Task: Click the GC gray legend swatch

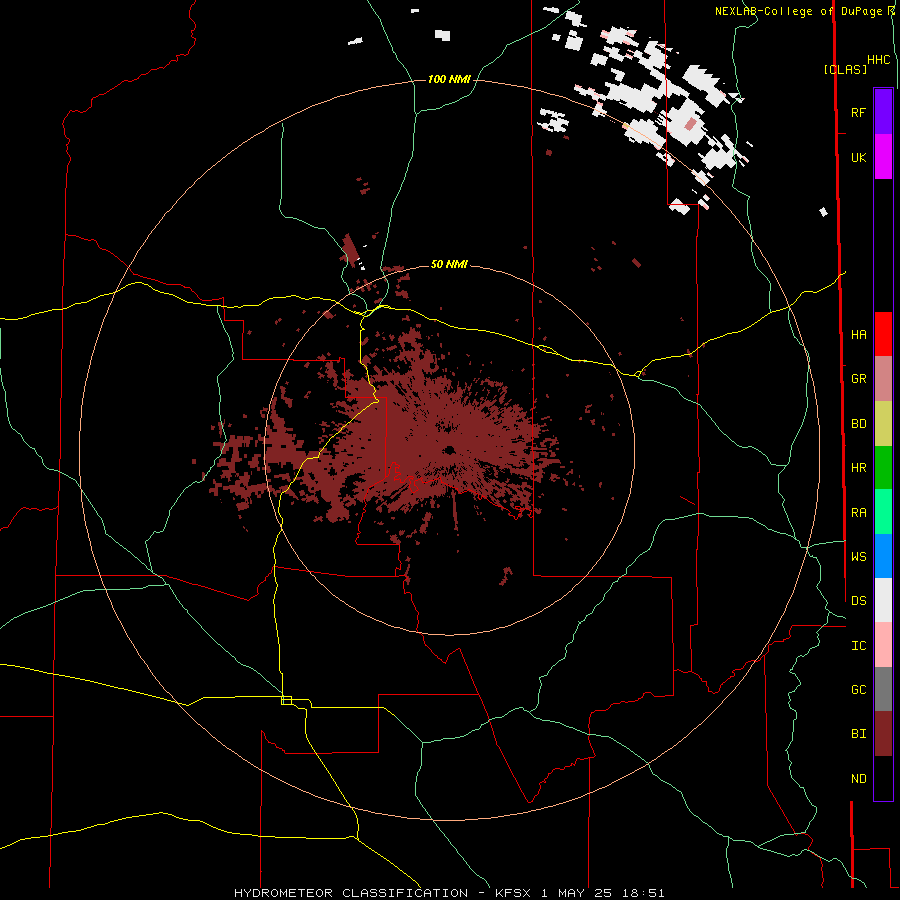Action: coord(883,689)
